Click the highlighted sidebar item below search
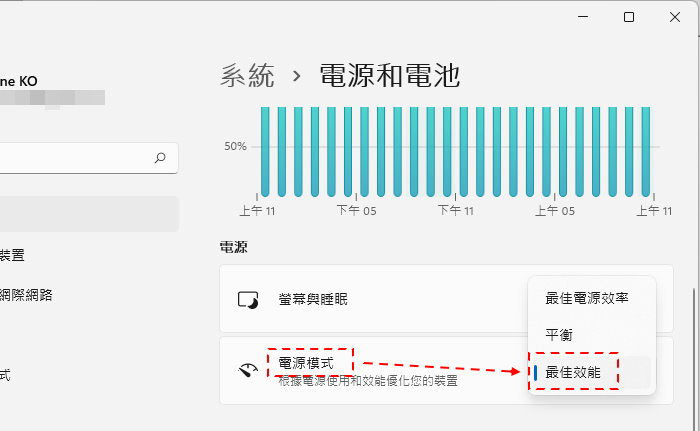Image resolution: width=700 pixels, height=431 pixels. pos(88,214)
